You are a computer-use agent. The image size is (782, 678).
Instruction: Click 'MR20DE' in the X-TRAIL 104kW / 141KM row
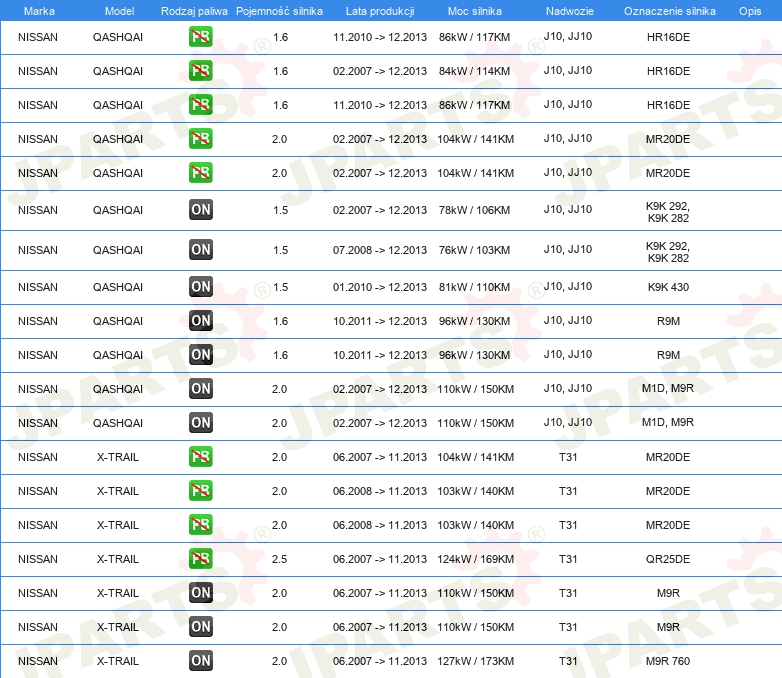668,457
